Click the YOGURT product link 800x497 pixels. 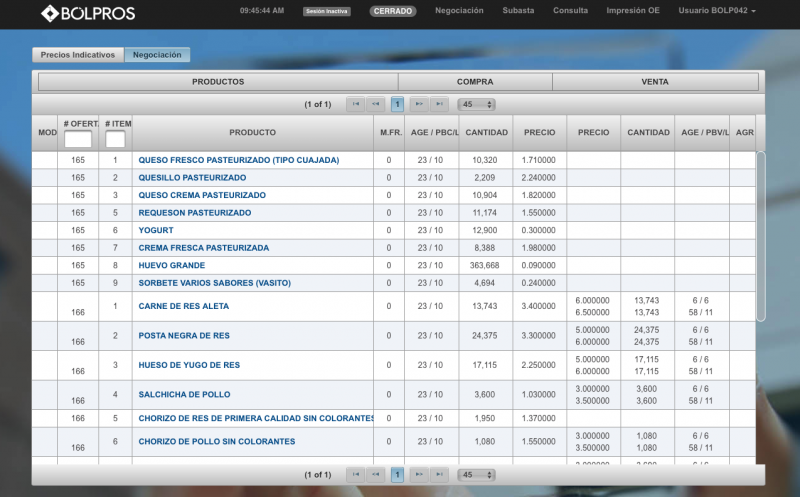point(156,230)
